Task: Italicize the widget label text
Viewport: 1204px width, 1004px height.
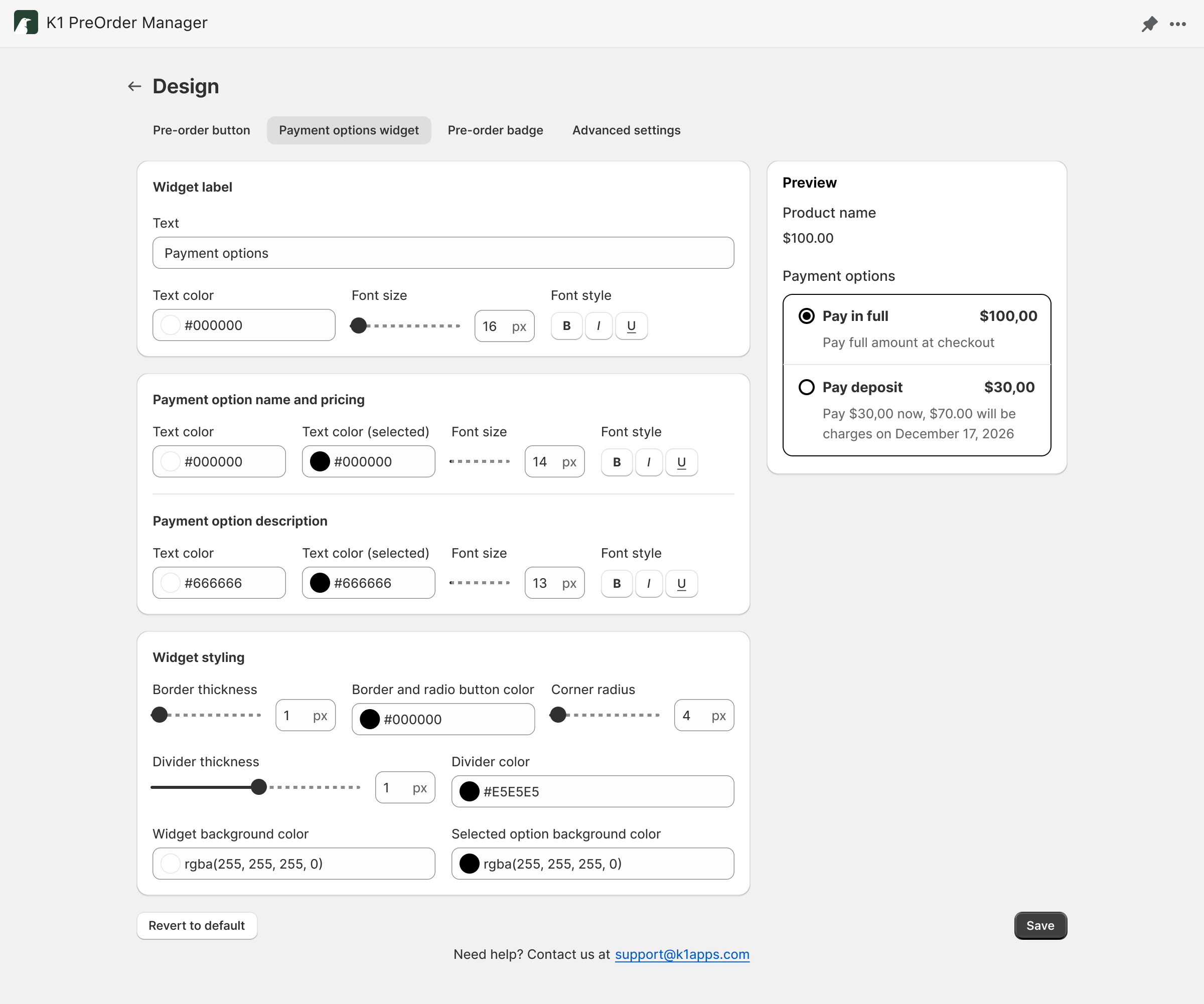Action: [598, 325]
